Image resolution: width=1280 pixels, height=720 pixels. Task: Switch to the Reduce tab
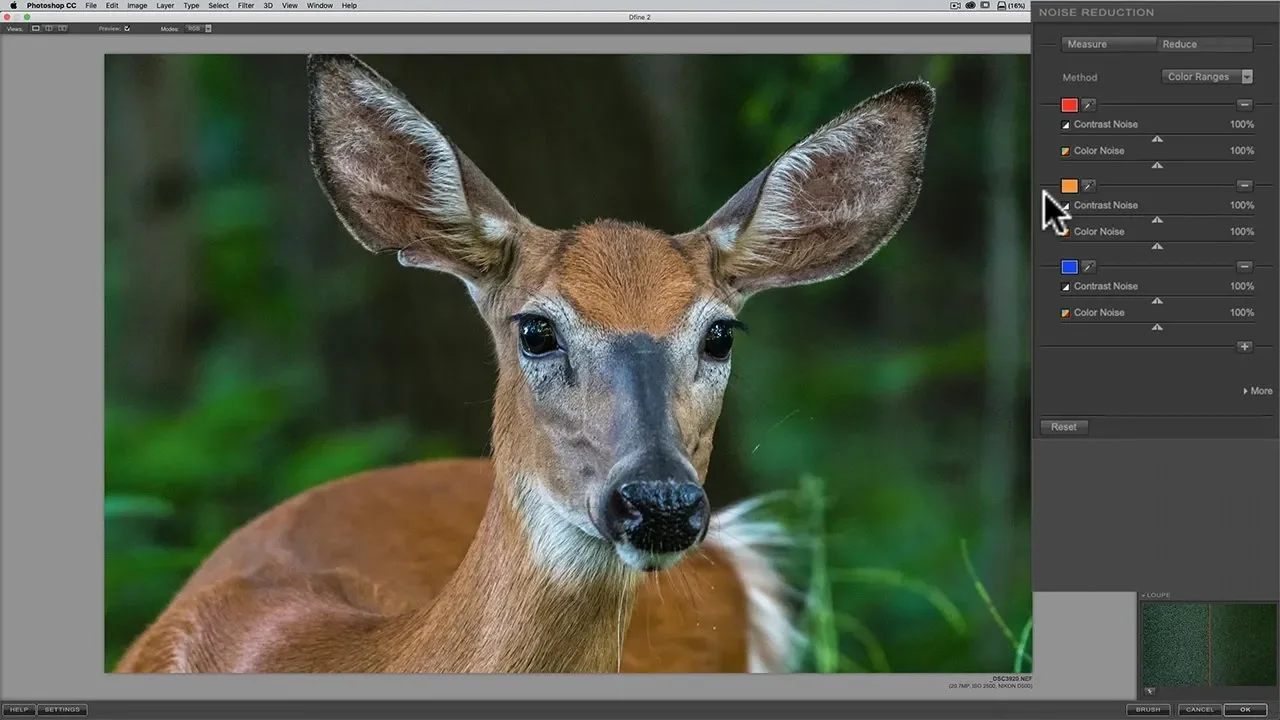coord(1204,44)
